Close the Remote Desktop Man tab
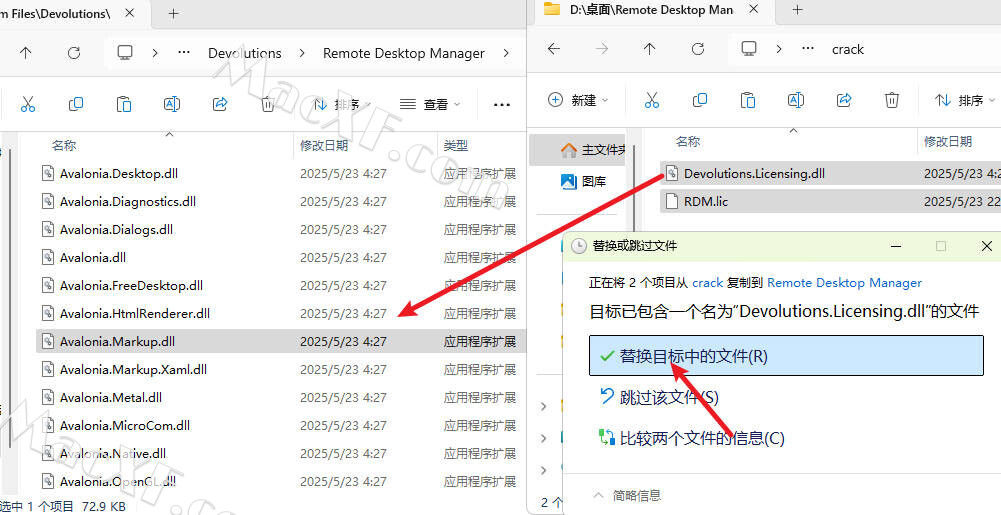 753,10
